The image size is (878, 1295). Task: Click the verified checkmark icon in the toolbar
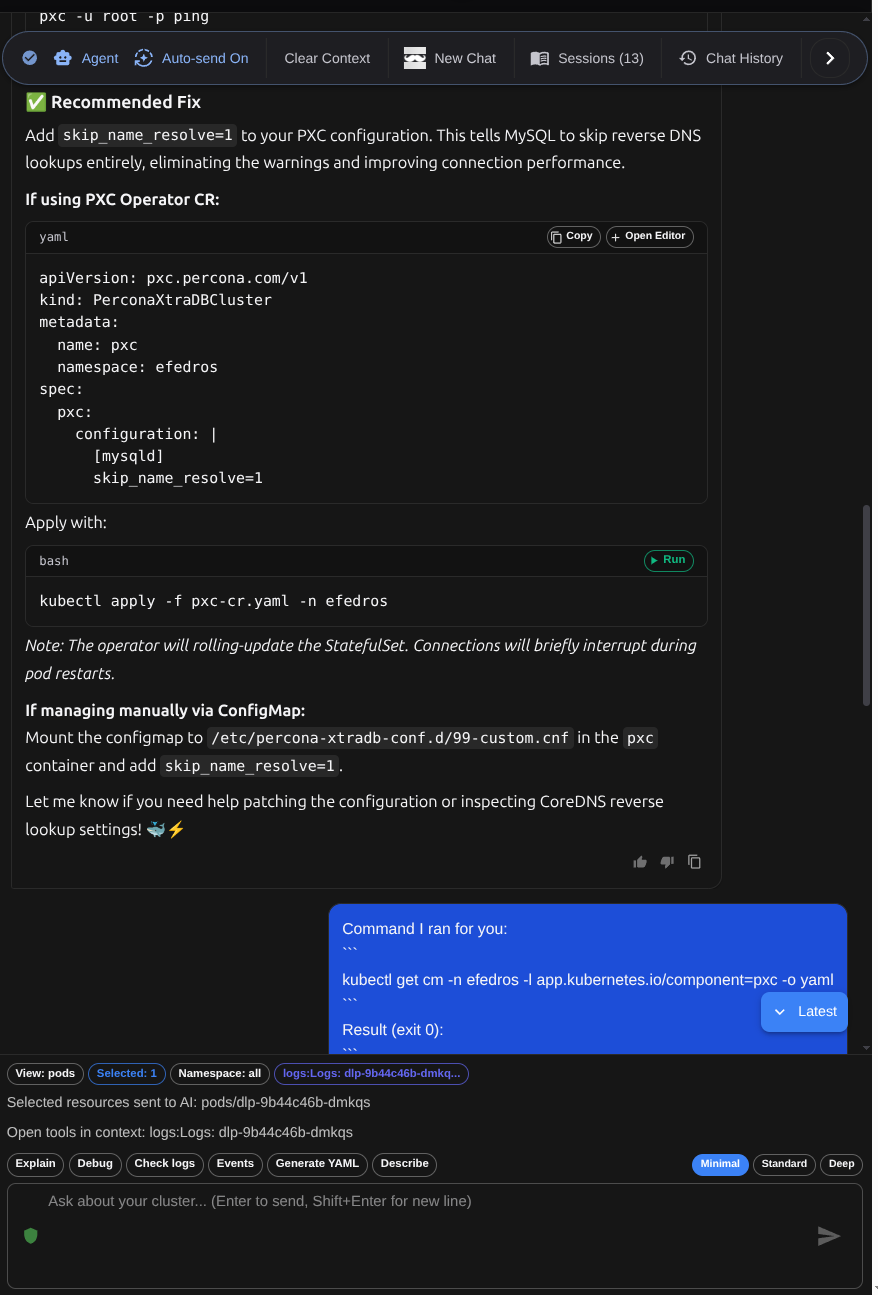[30, 58]
